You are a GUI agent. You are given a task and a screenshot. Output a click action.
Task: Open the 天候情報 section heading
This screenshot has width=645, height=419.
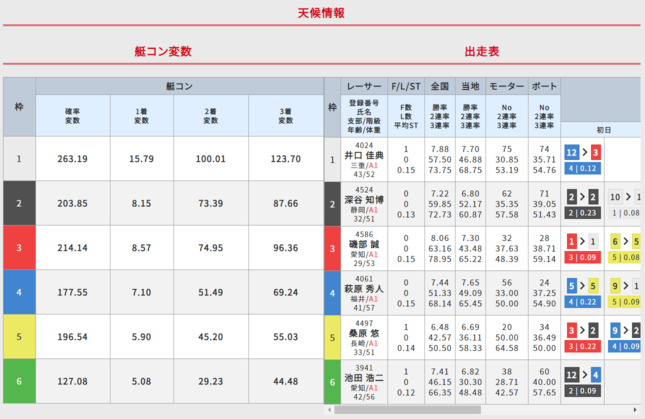(322, 13)
